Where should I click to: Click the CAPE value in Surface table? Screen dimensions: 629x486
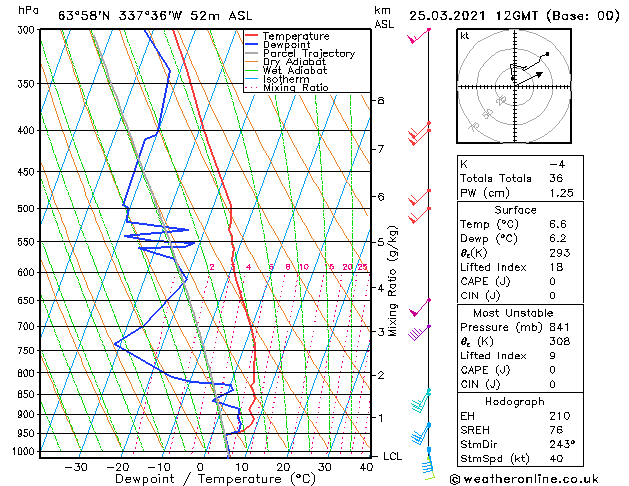(x=552, y=281)
